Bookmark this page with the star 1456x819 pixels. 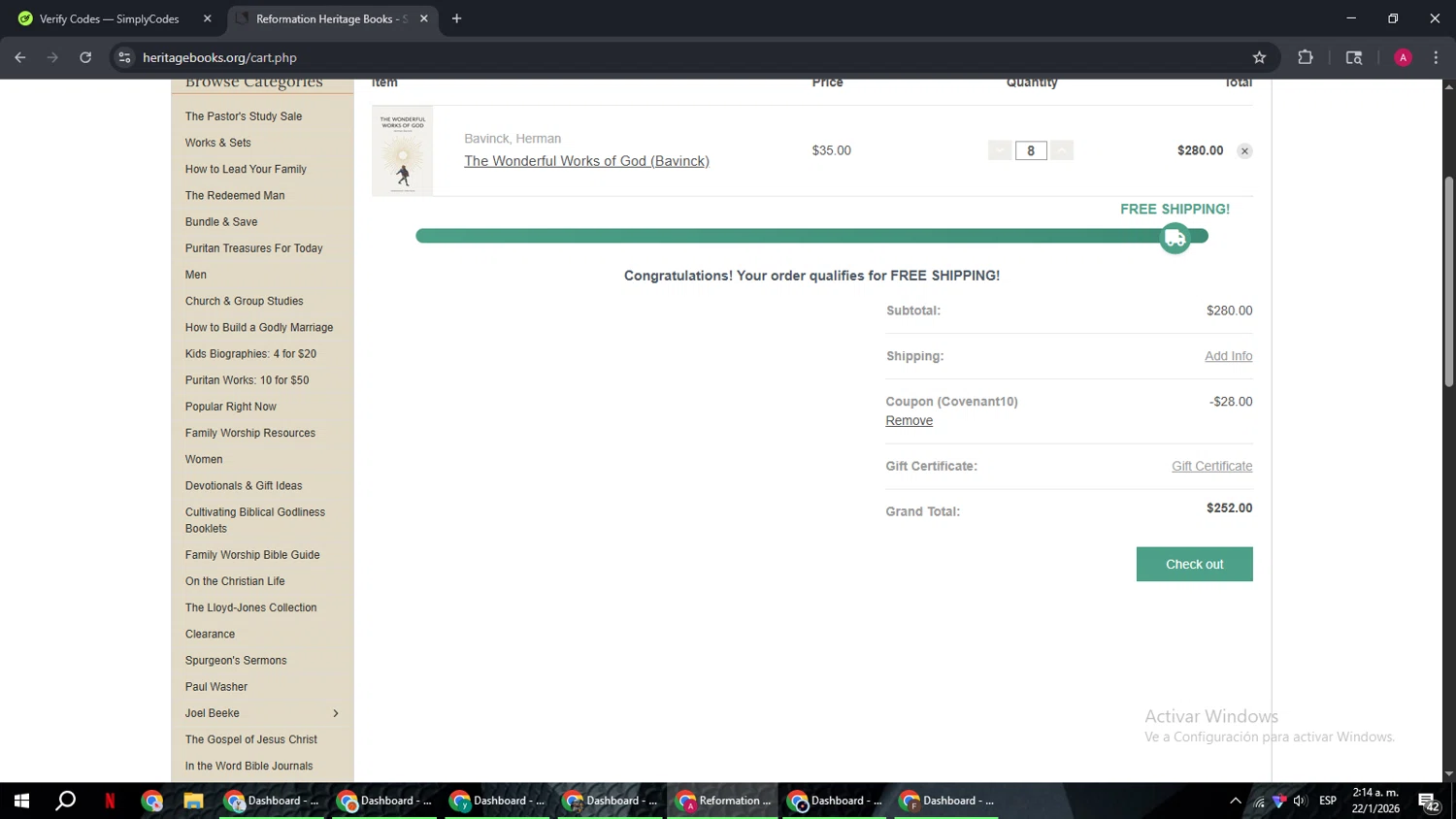pos(1259,57)
